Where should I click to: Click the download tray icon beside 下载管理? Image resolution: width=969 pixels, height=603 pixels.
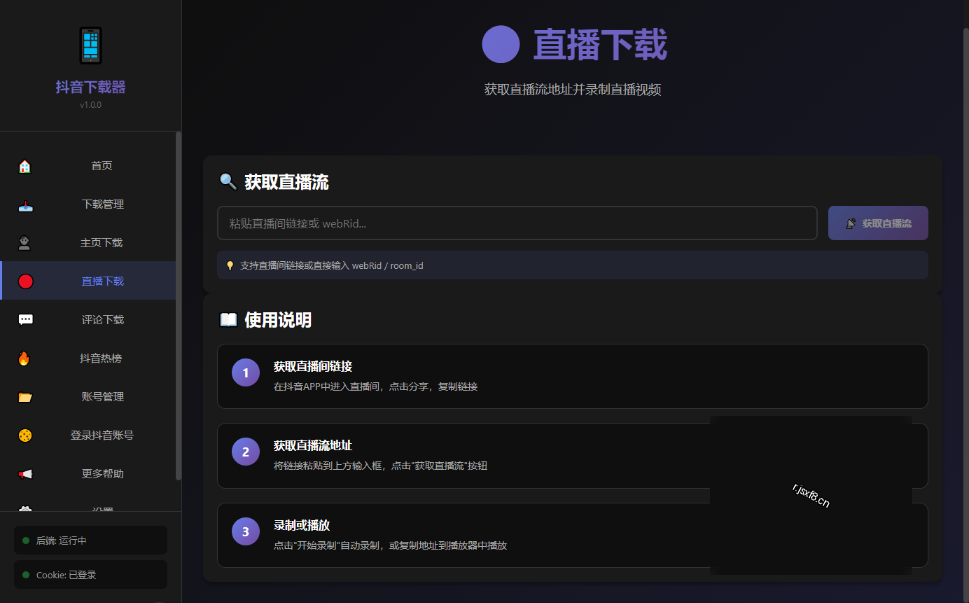(x=25, y=205)
